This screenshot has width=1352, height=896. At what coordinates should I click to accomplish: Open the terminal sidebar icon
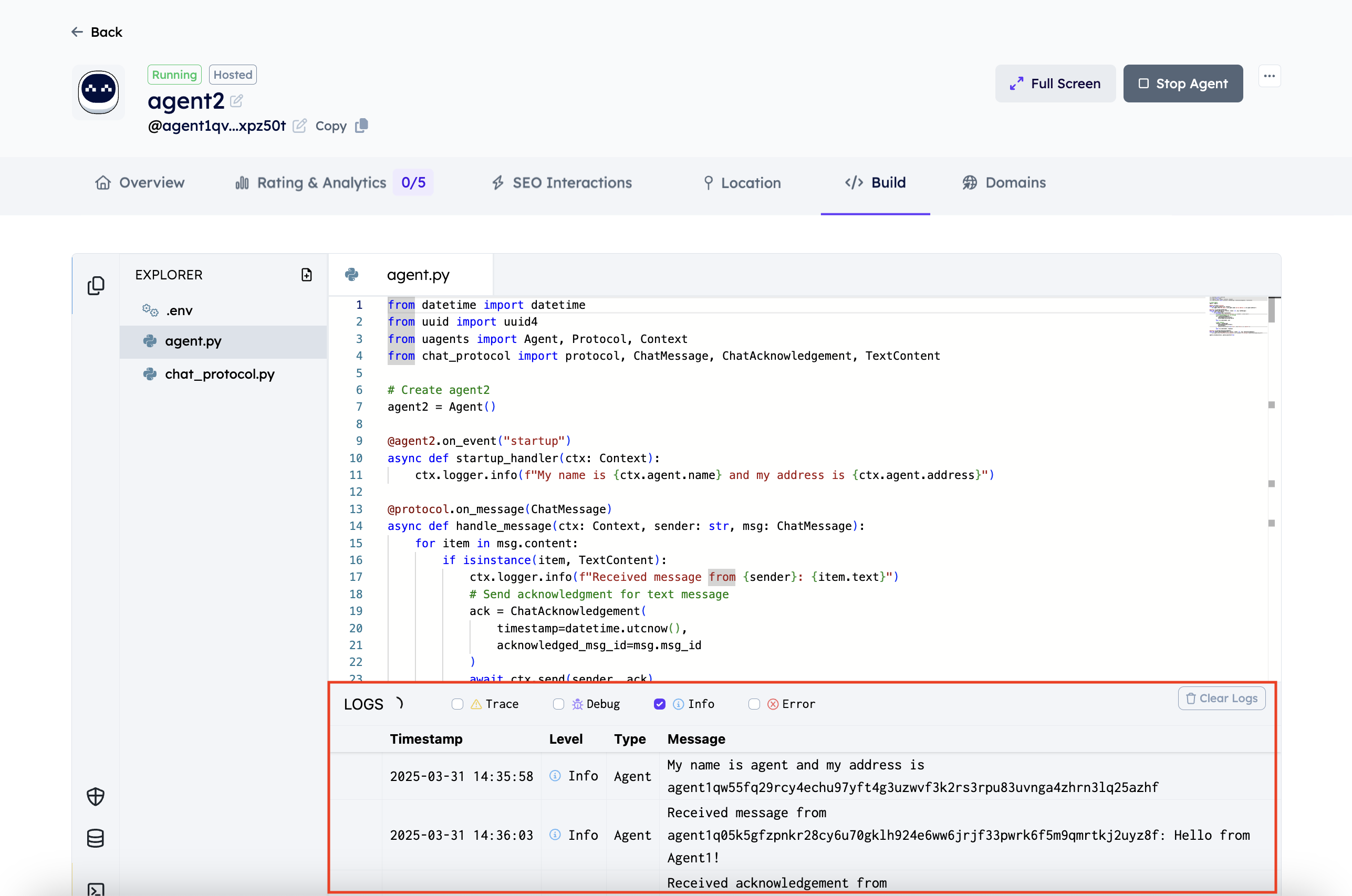click(x=96, y=889)
